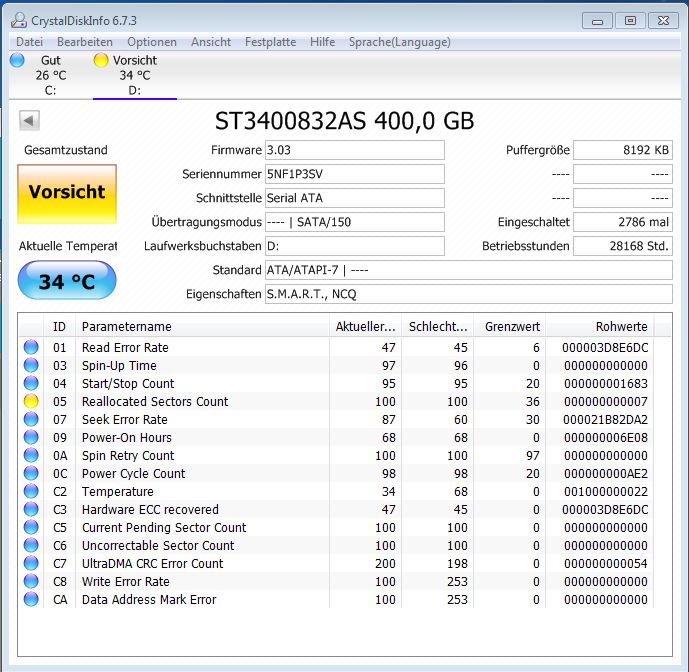The width and height of the screenshot is (689, 672).
Task: Maximize the CrystalDiskInfo window
Action: point(630,21)
